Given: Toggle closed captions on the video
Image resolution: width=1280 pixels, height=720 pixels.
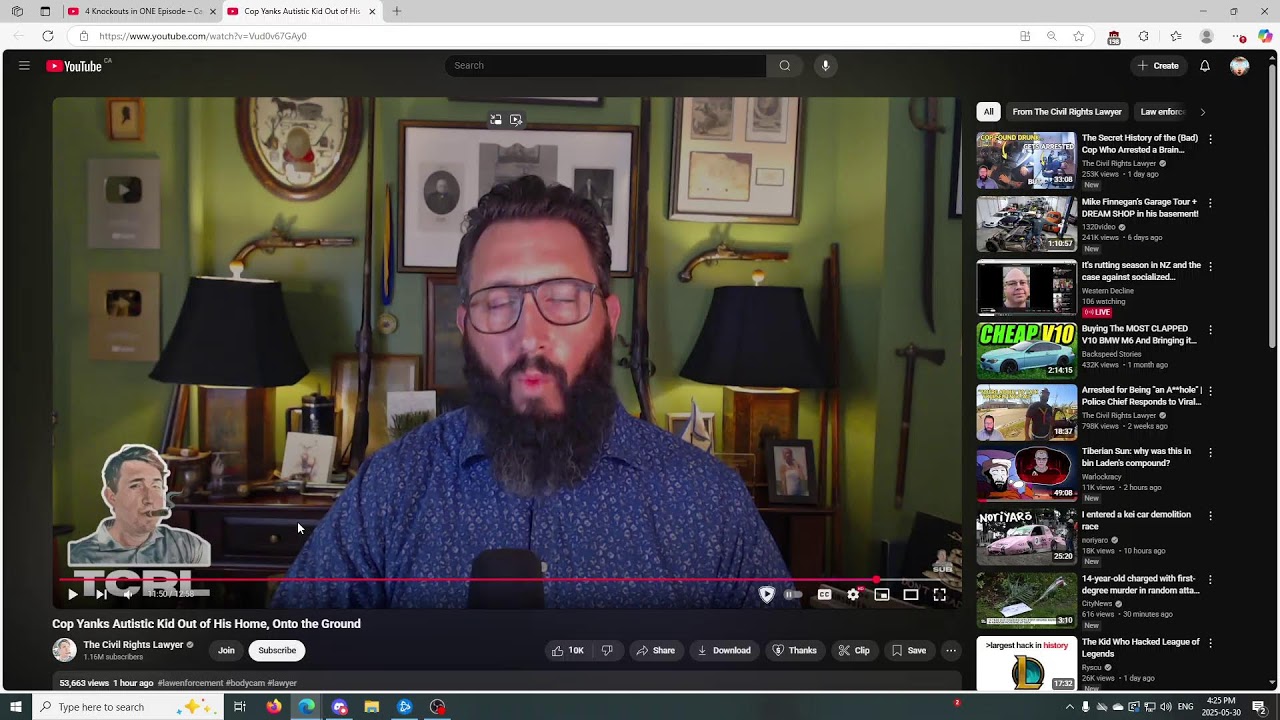Looking at the screenshot, I should (x=824, y=594).
